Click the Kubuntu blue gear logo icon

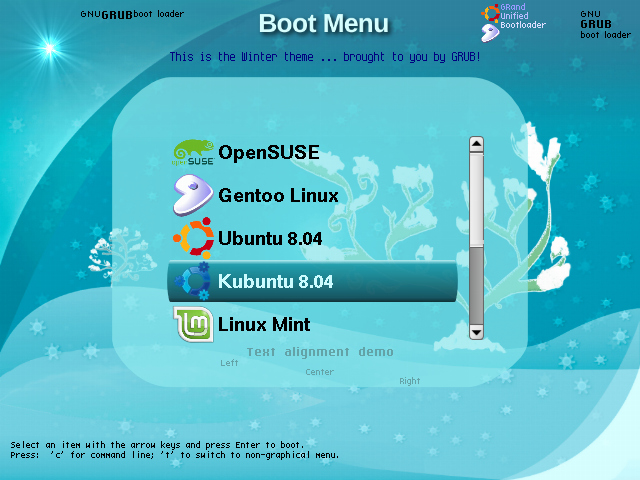click(193, 281)
